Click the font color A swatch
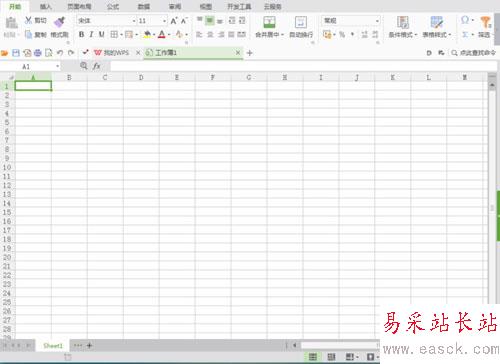Viewport: 500px width, 364px height. 162,34
